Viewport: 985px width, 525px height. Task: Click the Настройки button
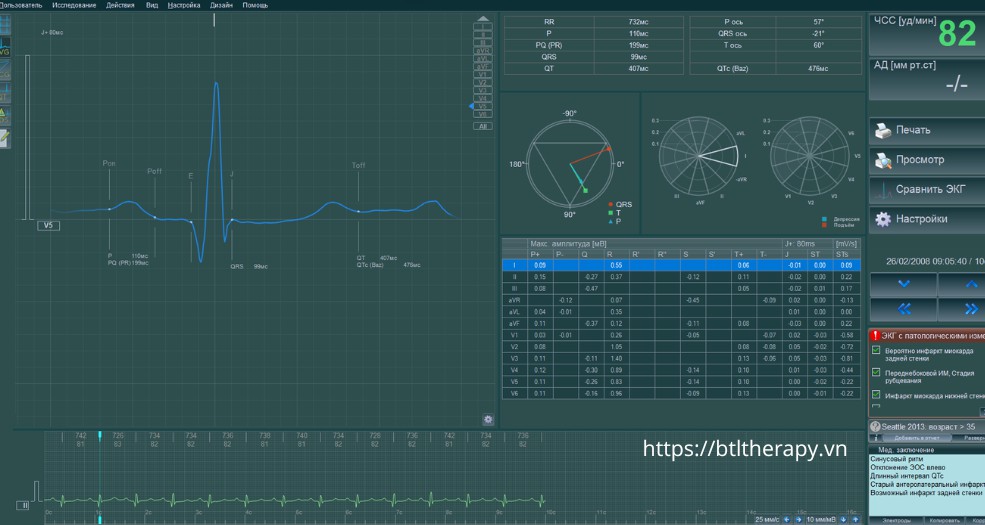927,219
